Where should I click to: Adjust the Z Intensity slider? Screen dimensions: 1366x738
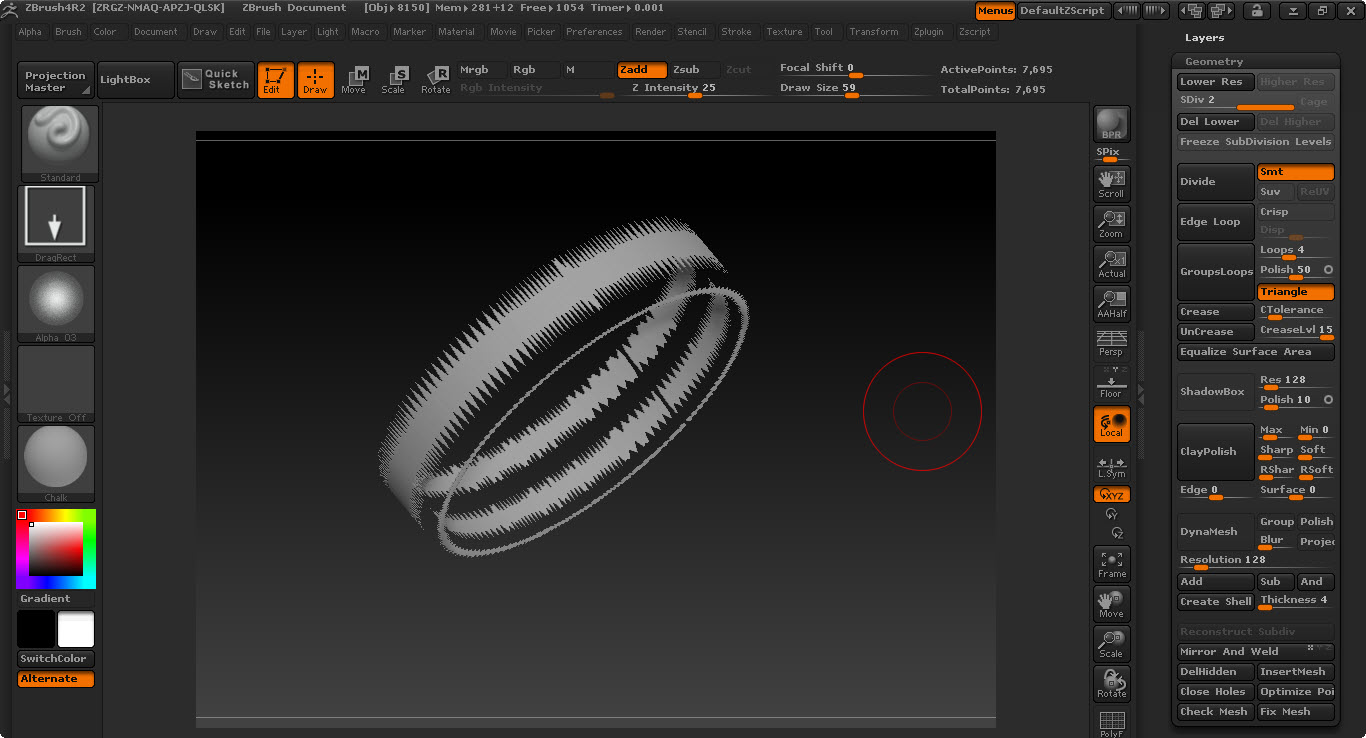coord(694,95)
